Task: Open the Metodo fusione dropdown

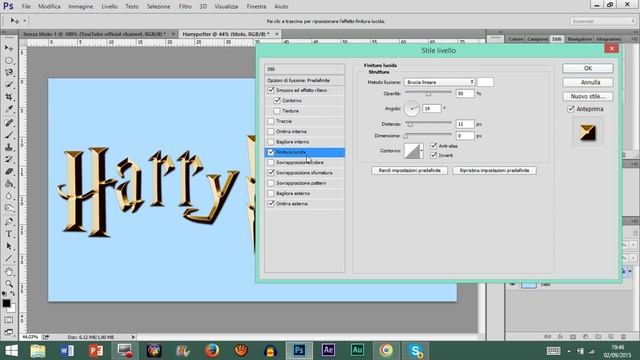Action: (x=440, y=82)
